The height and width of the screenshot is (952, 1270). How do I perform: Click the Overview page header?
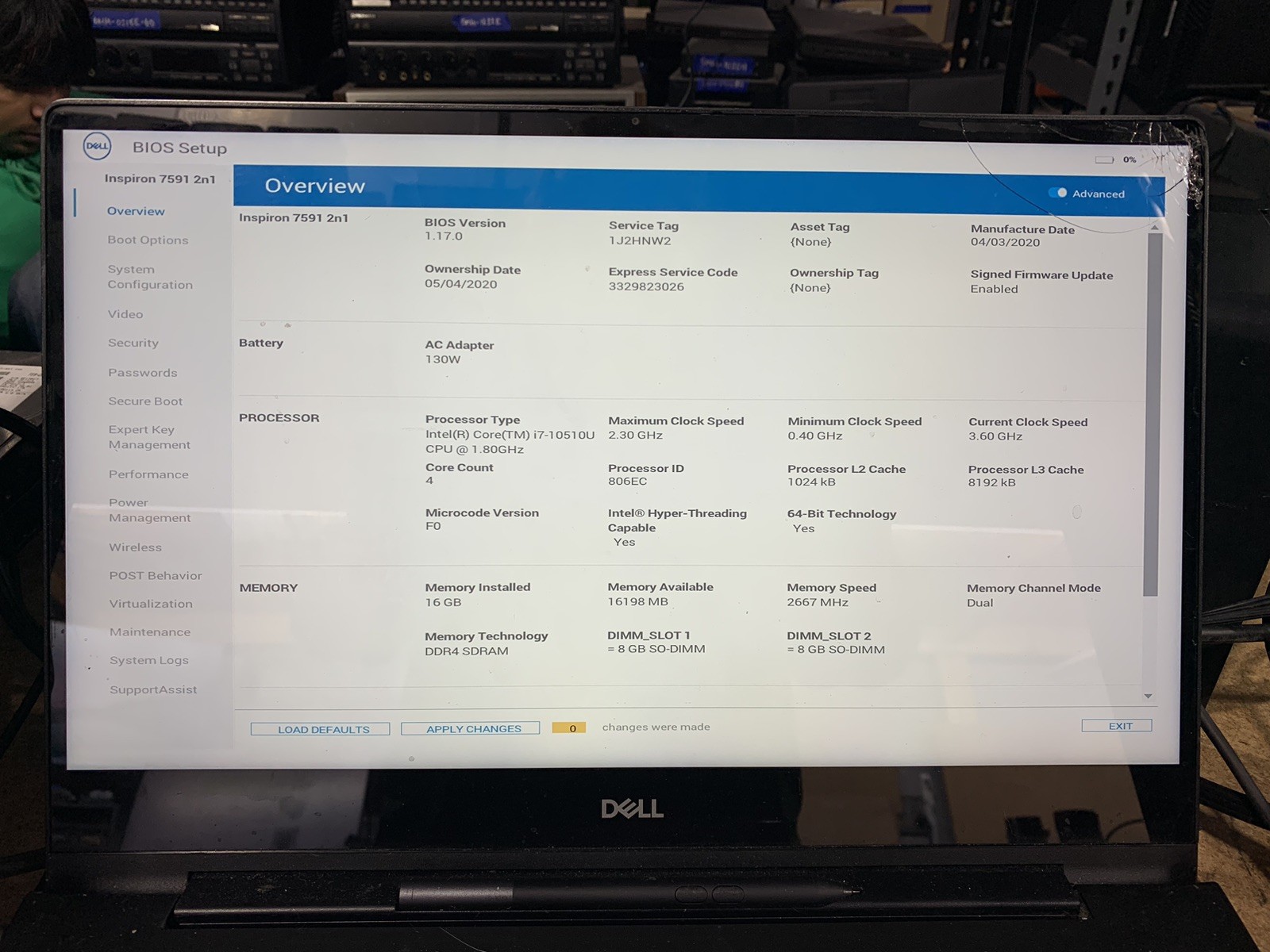(x=314, y=186)
